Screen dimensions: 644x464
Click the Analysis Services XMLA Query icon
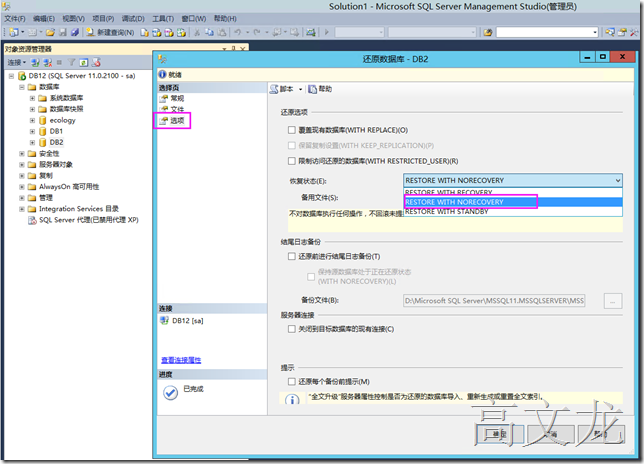click(181, 32)
